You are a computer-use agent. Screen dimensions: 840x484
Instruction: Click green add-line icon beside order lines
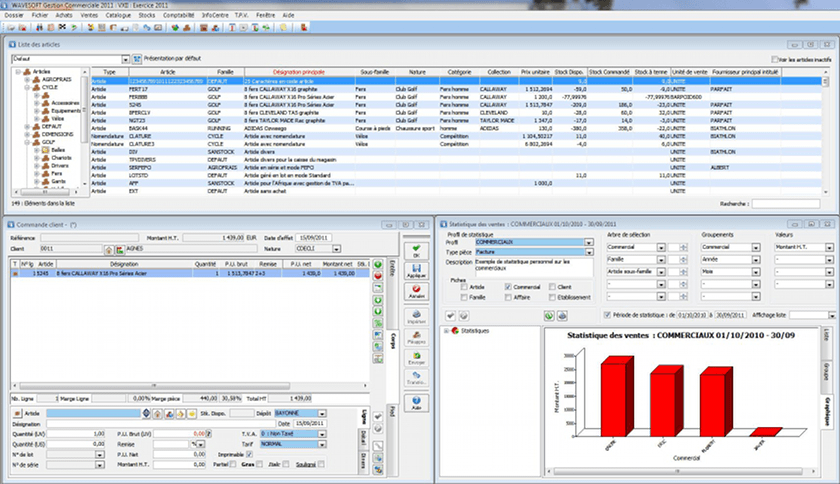pos(378,265)
